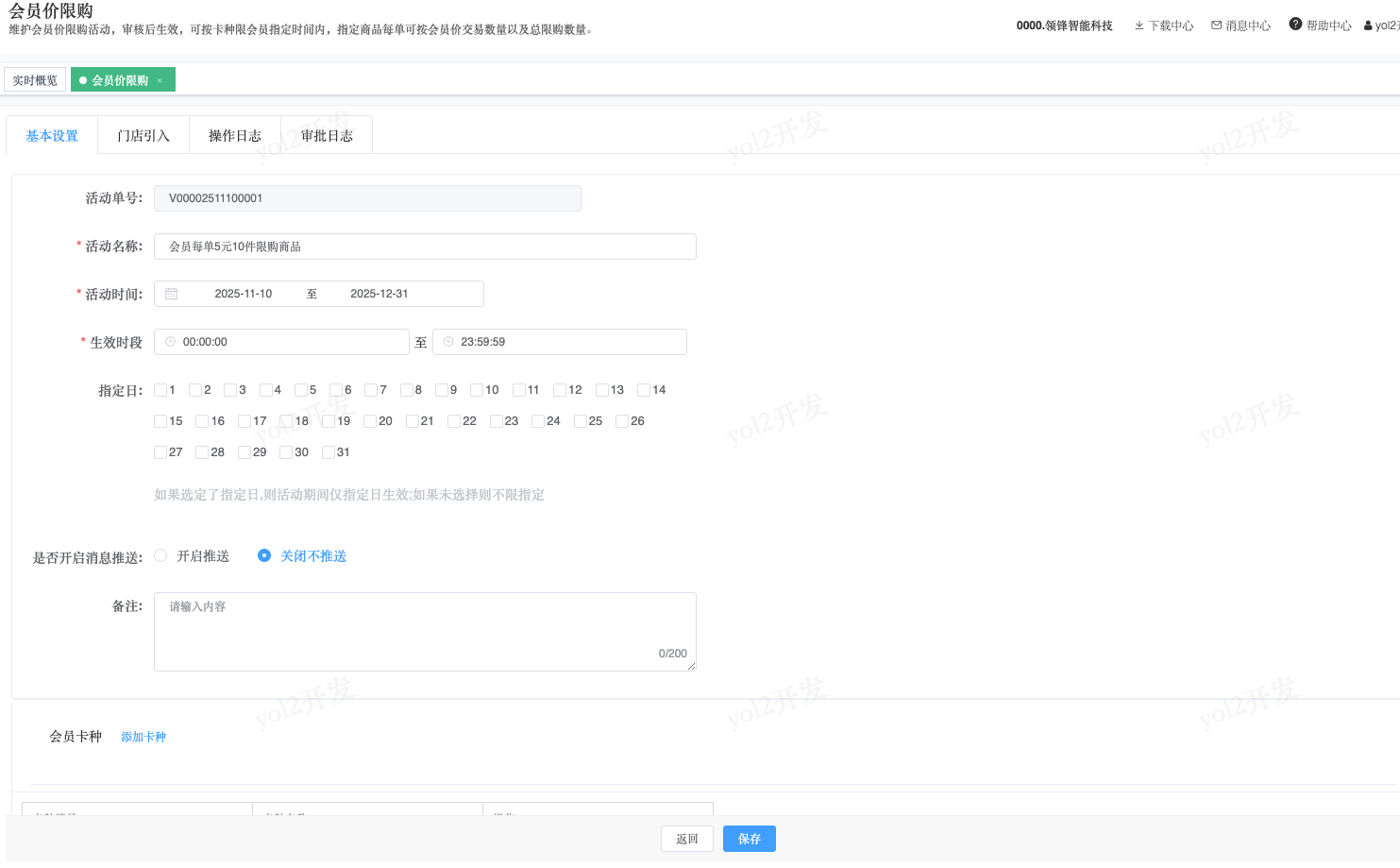Image resolution: width=1400 pixels, height=868 pixels.
Task: Click the 添加卡种 link
Action: pos(143,737)
